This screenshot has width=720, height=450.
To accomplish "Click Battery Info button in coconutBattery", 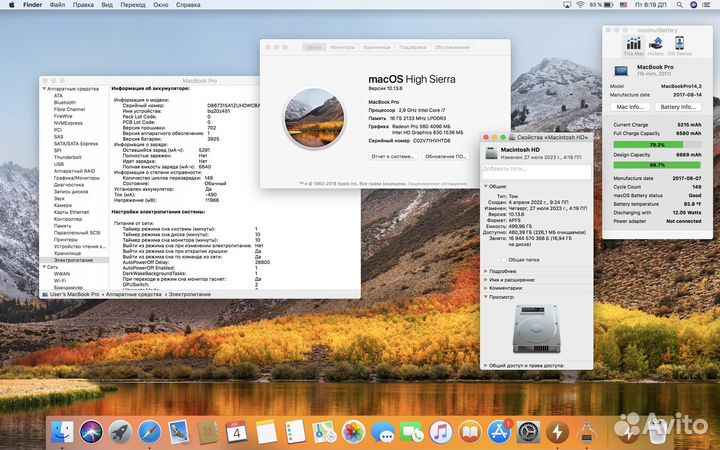I will pos(678,107).
